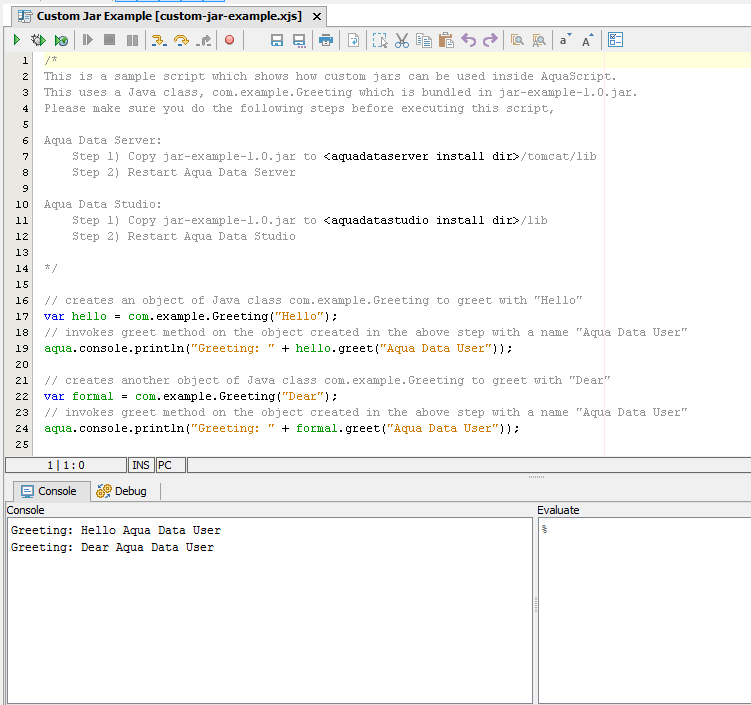This screenshot has width=751, height=705.
Task: Click the PC line-ending indicator
Action: (x=171, y=465)
